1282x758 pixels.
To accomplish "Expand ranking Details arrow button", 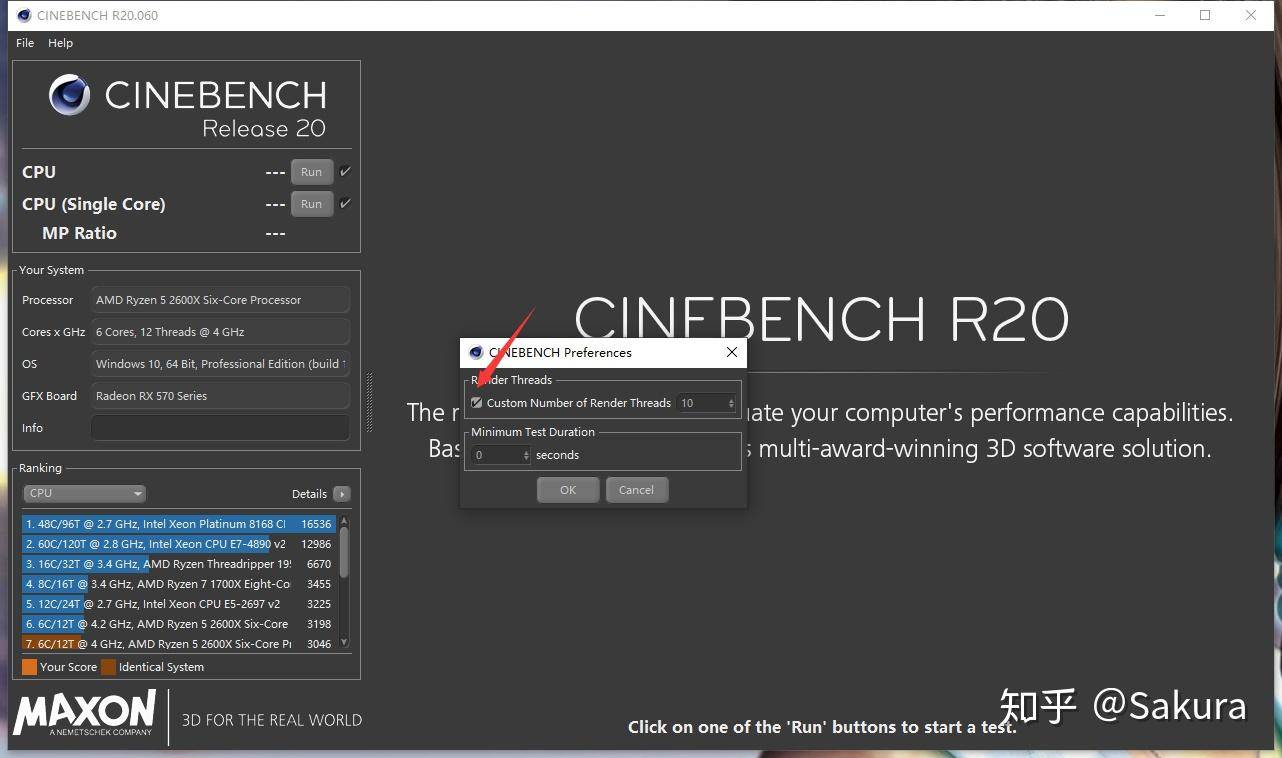I will [x=342, y=494].
